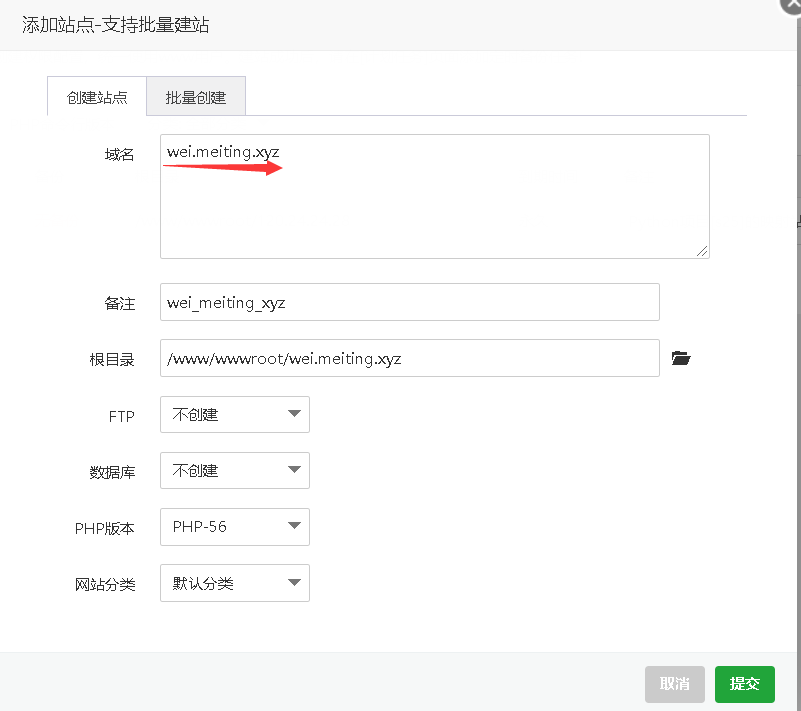This screenshot has height=711, width=801.
Task: Click the 备注 remark input field
Action: point(410,302)
